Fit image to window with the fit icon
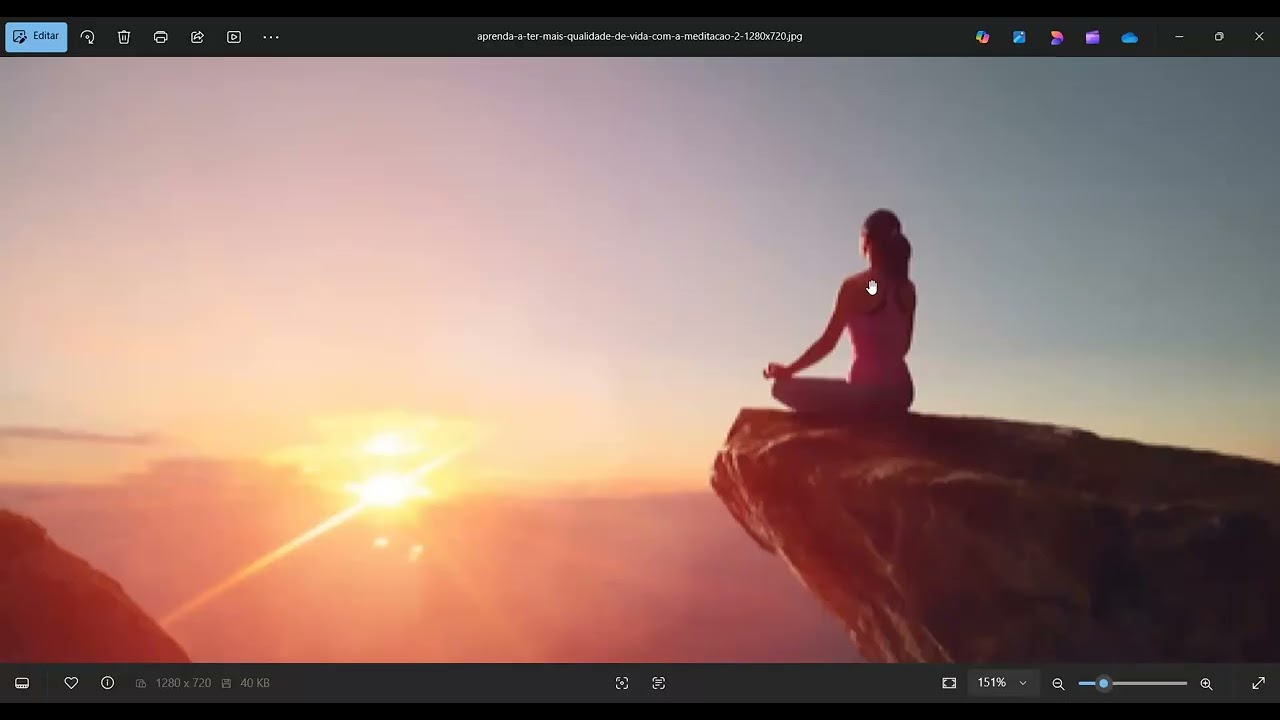The height and width of the screenshot is (720, 1280). tap(949, 683)
